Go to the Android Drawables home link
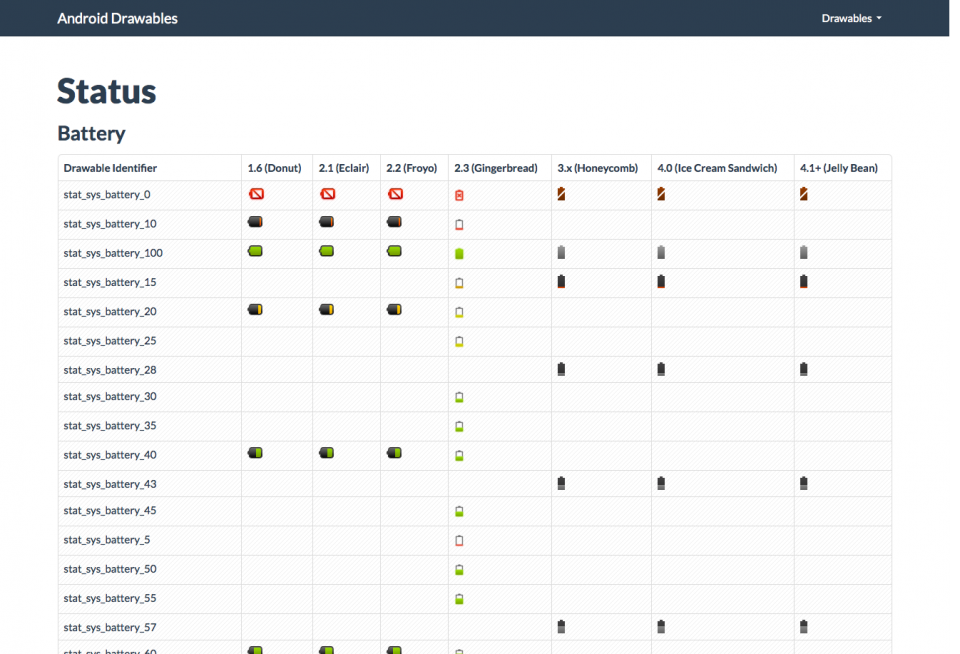Screen dimensions: 960x654 tap(118, 18)
